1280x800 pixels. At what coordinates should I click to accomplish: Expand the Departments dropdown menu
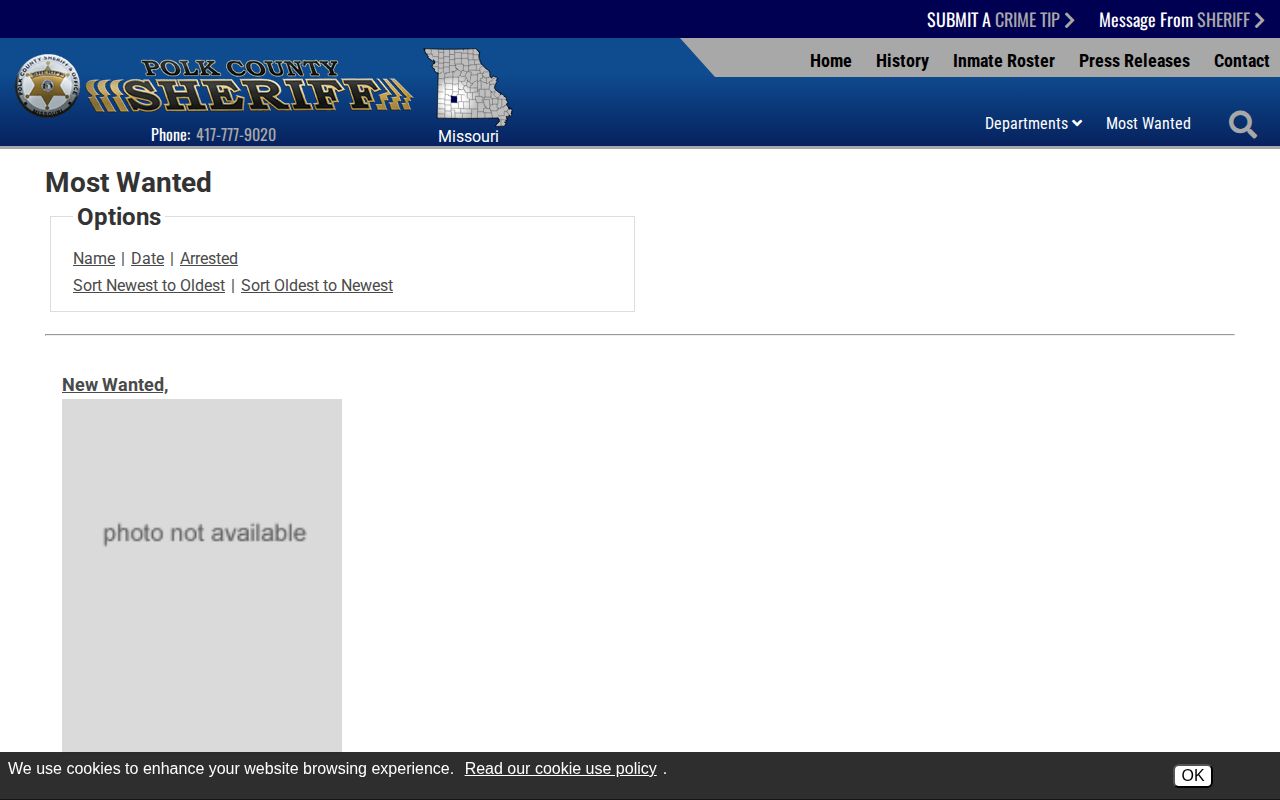[1033, 123]
